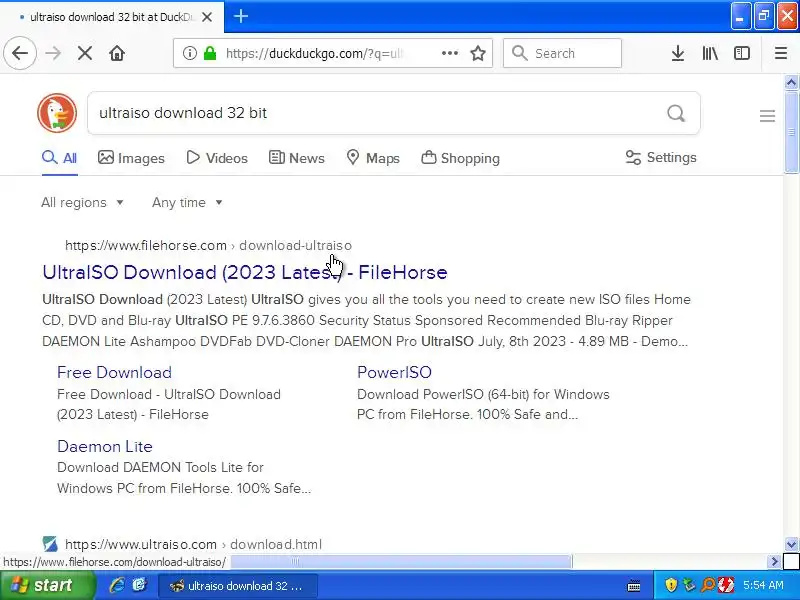Launch Internet Explorer from quick launch
The image size is (800, 600).
click(x=117, y=585)
